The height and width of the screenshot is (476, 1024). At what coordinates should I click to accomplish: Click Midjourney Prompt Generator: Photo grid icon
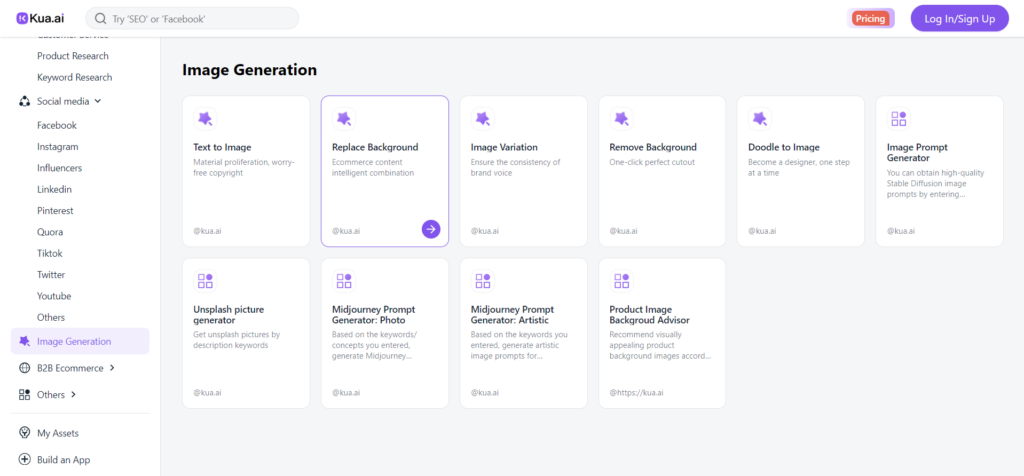[x=344, y=281]
